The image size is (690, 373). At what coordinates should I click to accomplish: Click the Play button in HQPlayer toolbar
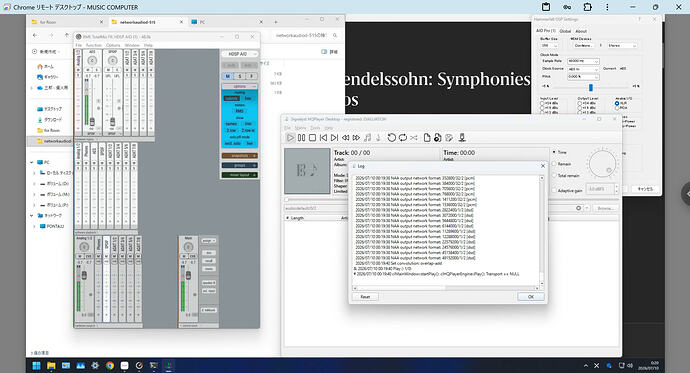coord(290,138)
